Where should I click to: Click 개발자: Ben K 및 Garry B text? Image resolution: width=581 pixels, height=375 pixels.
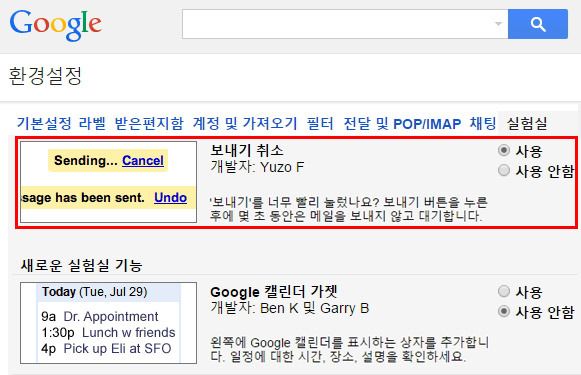pyautogui.click(x=290, y=308)
